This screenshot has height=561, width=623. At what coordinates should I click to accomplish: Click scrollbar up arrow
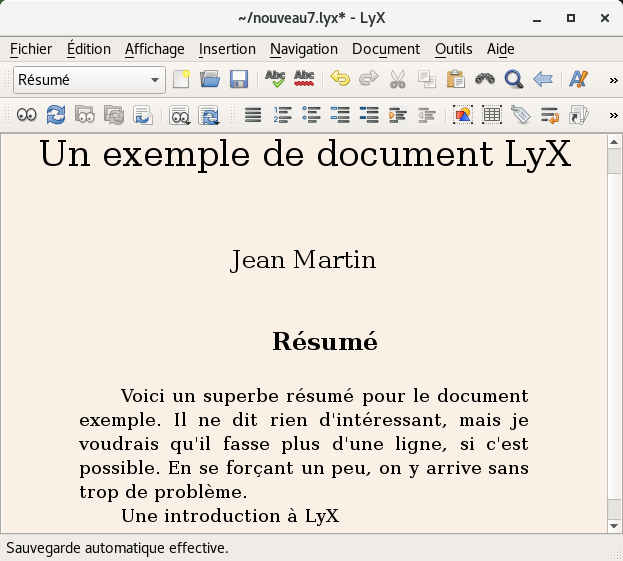point(614,142)
